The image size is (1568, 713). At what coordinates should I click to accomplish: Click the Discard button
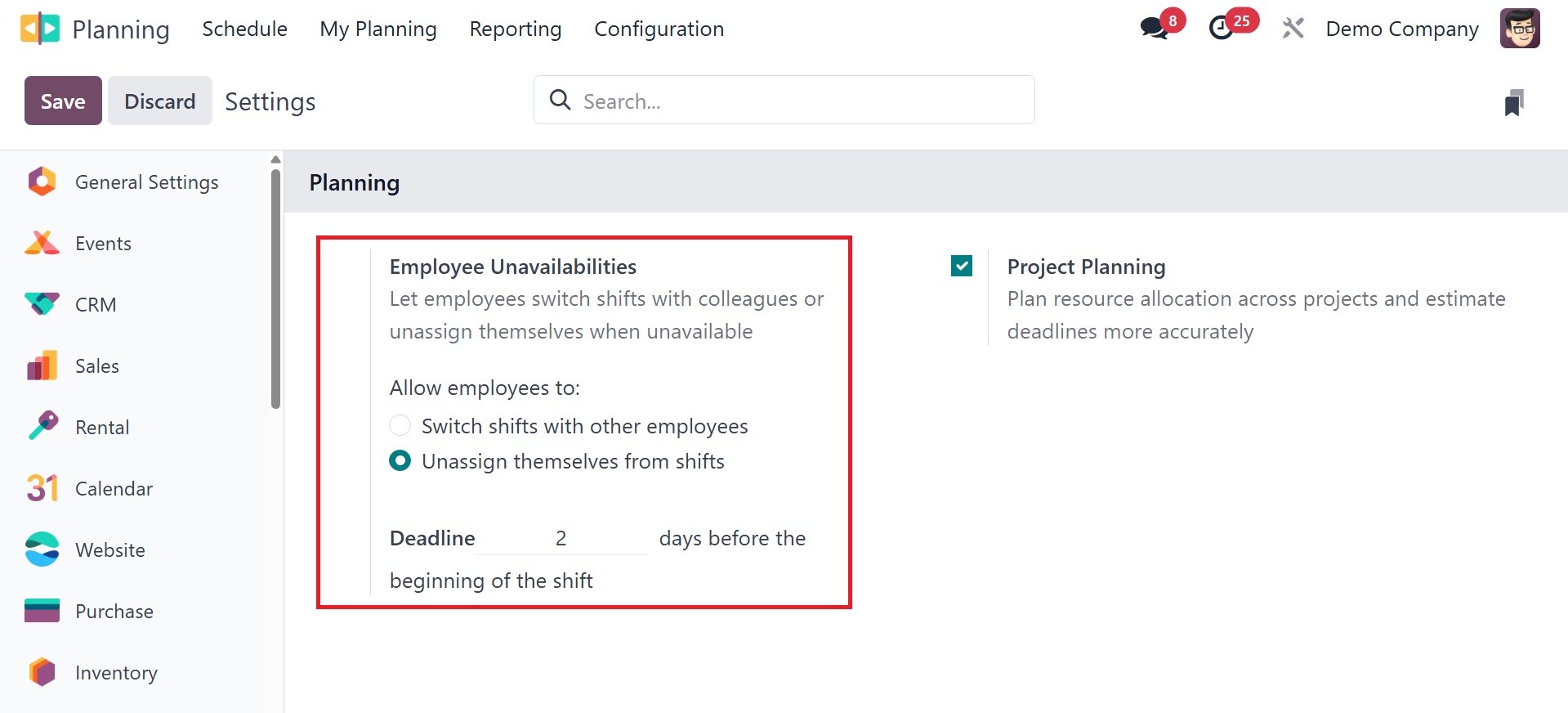pyautogui.click(x=160, y=101)
